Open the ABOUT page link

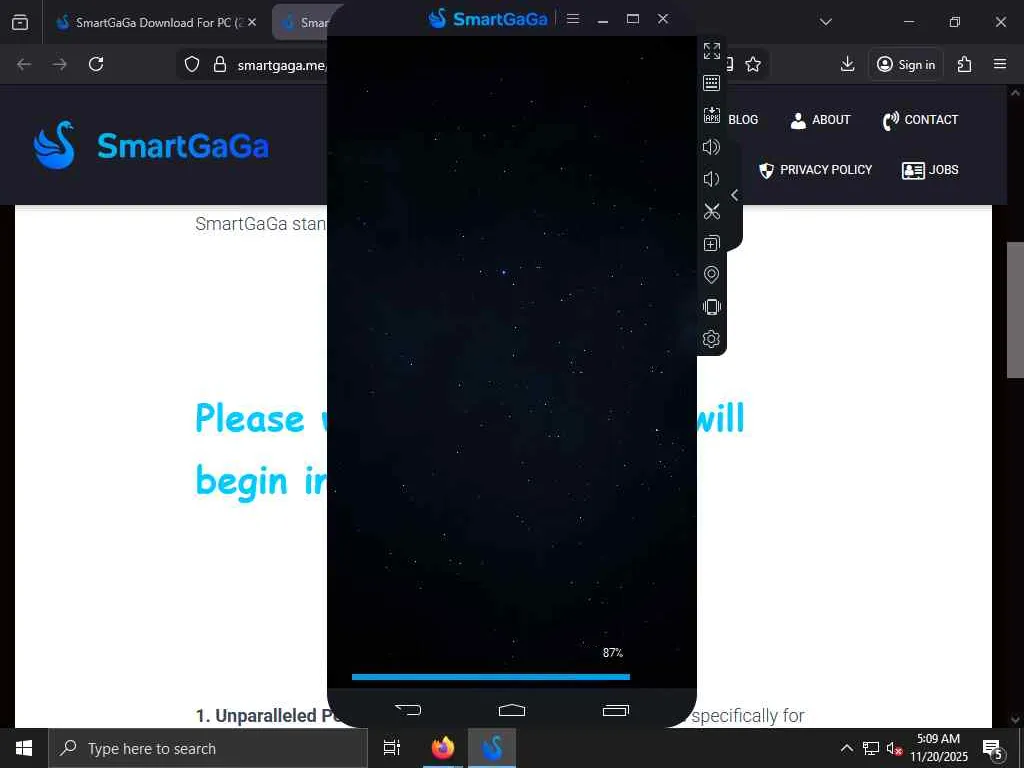[820, 120]
